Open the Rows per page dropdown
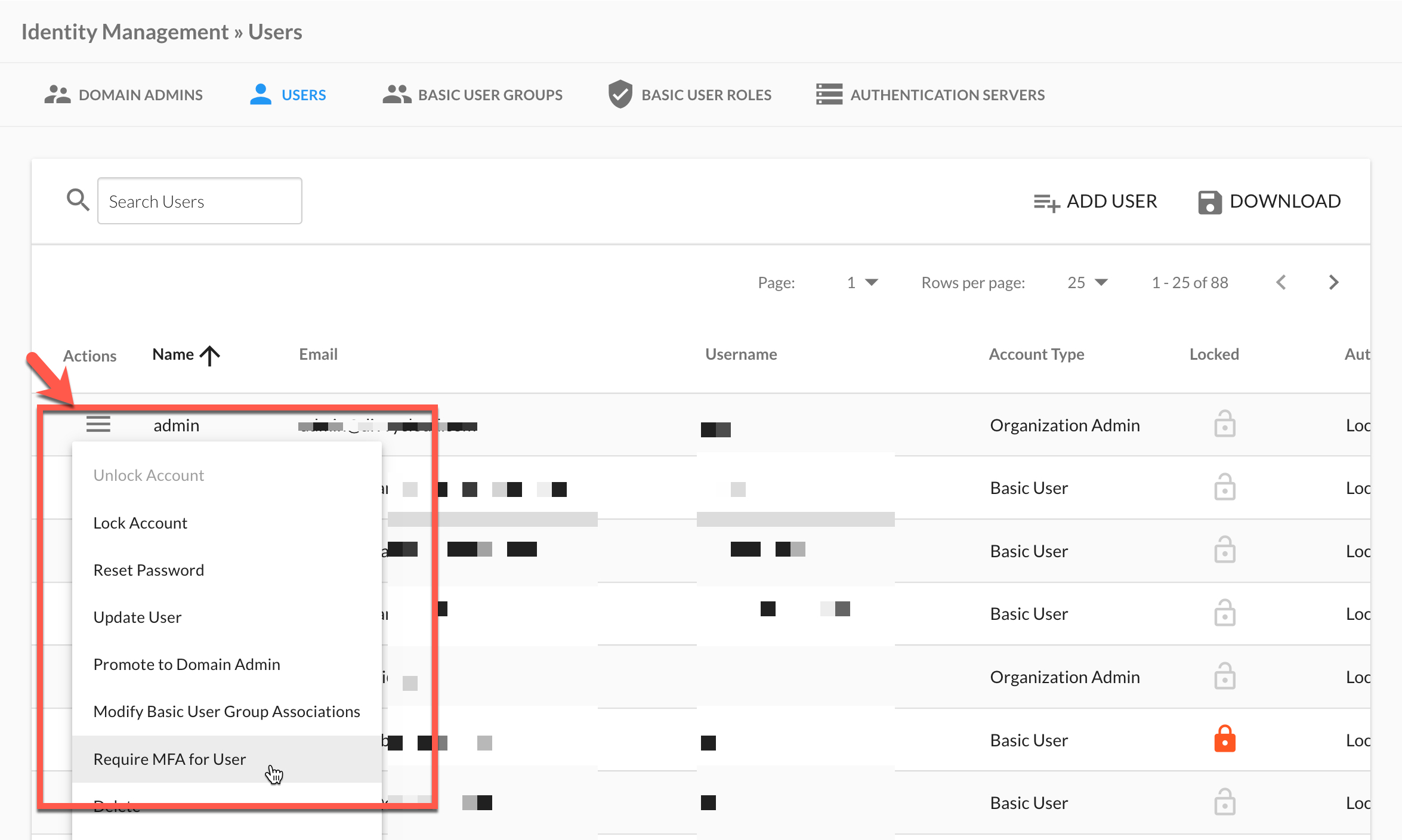The height and width of the screenshot is (840, 1402). [1087, 282]
